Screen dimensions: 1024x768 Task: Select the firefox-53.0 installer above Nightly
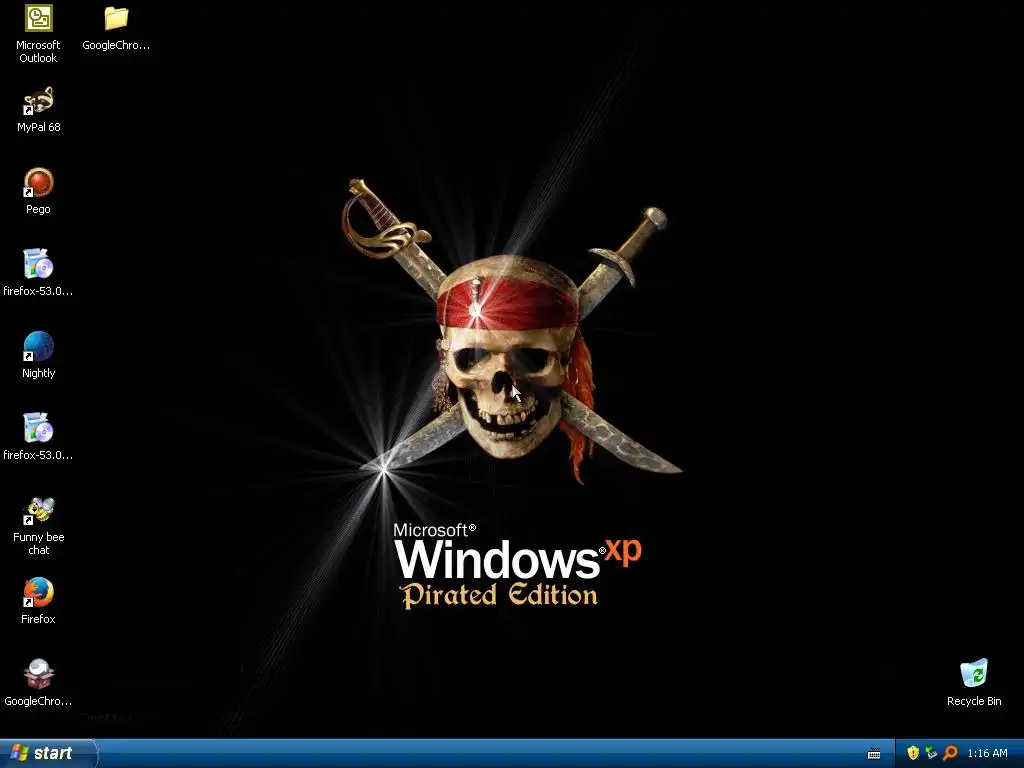(38, 264)
